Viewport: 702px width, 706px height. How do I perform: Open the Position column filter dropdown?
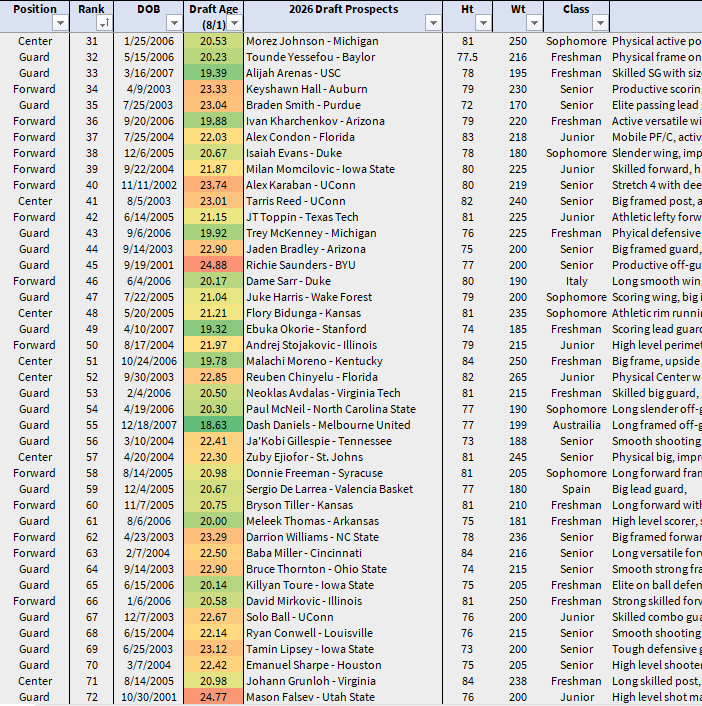[x=60, y=23]
